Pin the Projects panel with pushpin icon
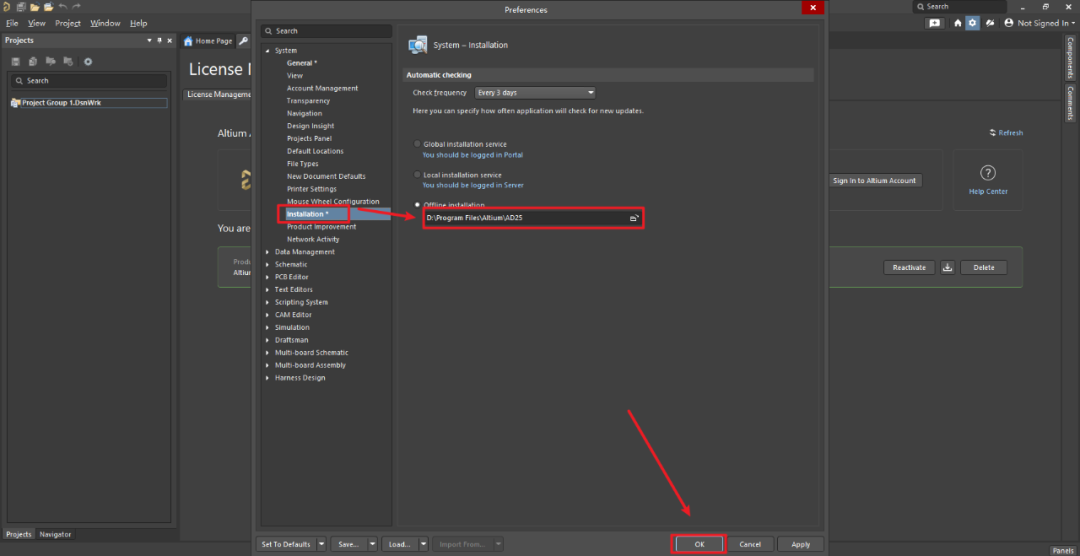 (160, 41)
